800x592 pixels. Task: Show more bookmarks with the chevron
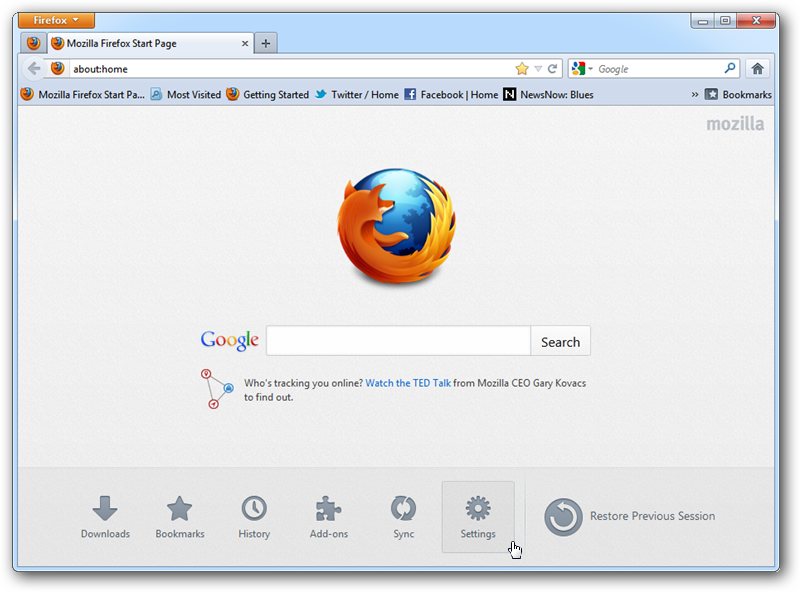click(x=694, y=94)
